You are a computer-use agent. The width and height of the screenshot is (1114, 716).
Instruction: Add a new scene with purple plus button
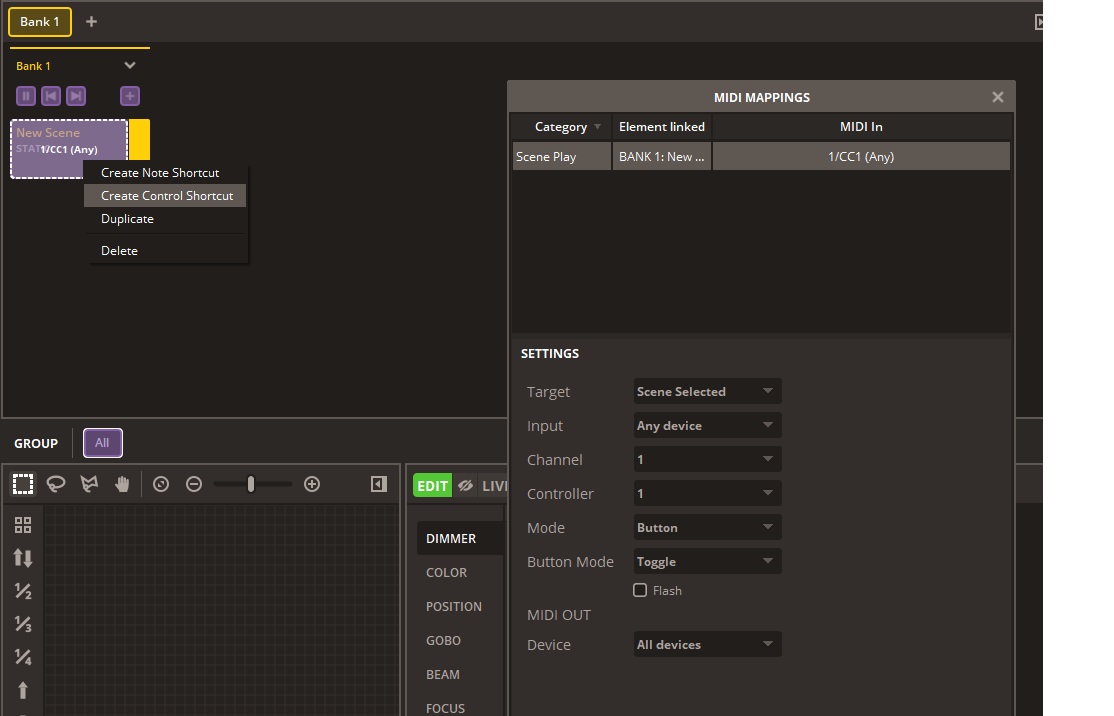coord(129,96)
